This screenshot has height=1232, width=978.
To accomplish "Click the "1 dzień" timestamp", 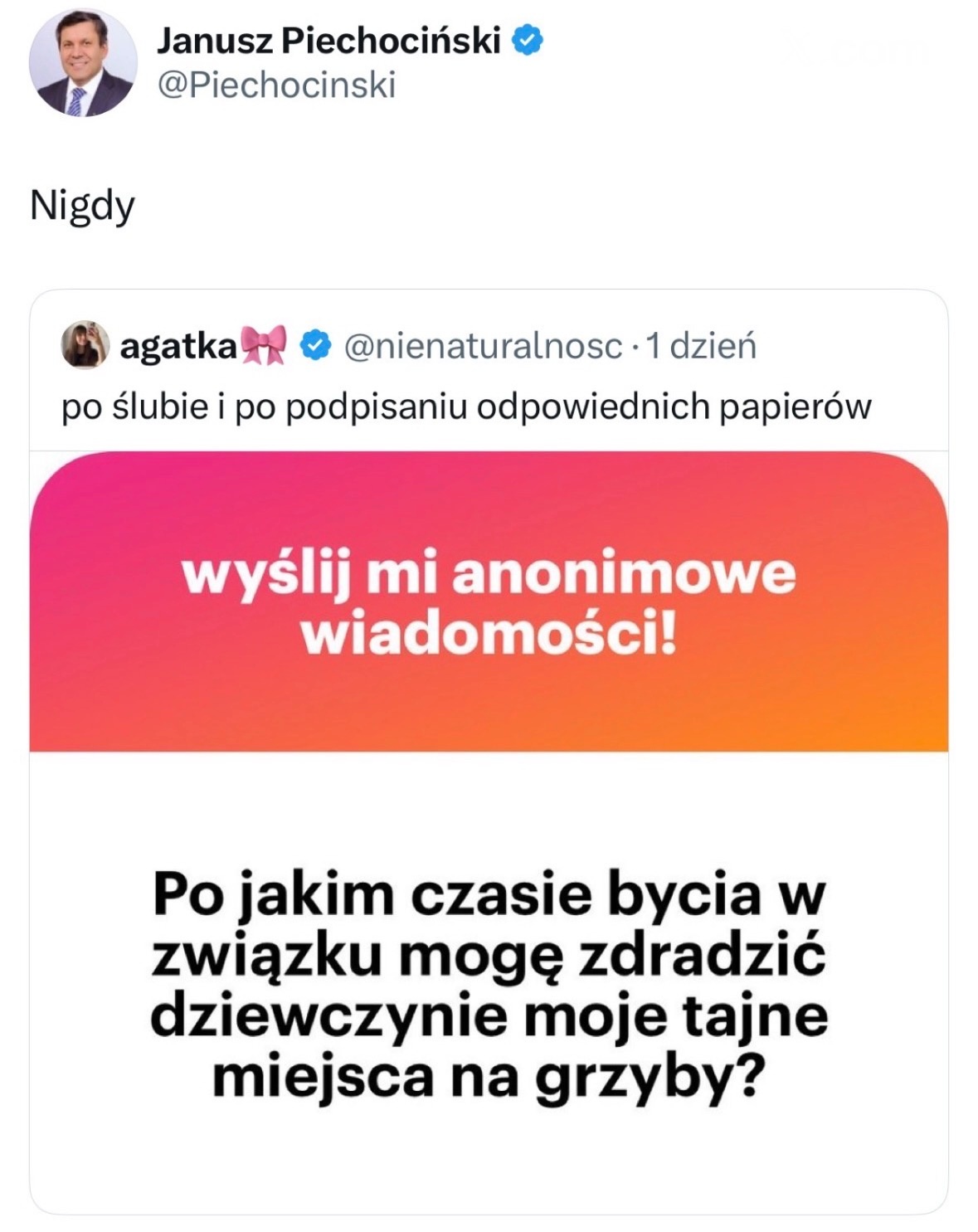I will [x=701, y=346].
